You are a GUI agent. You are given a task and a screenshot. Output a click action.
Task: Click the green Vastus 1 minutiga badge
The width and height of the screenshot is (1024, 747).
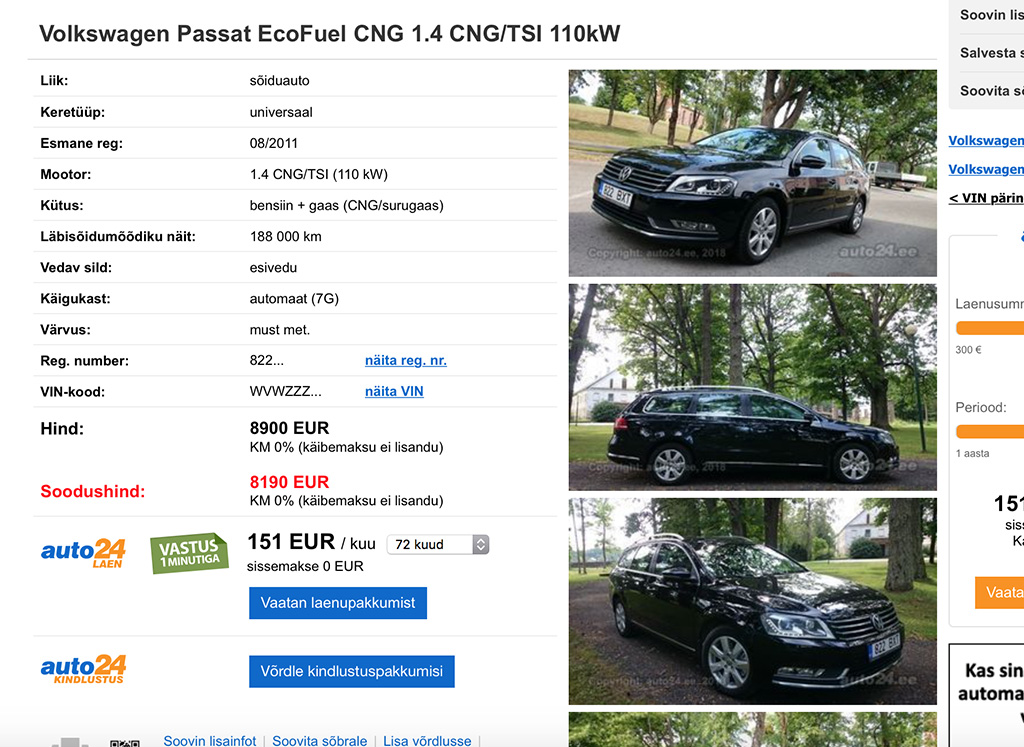(x=189, y=553)
